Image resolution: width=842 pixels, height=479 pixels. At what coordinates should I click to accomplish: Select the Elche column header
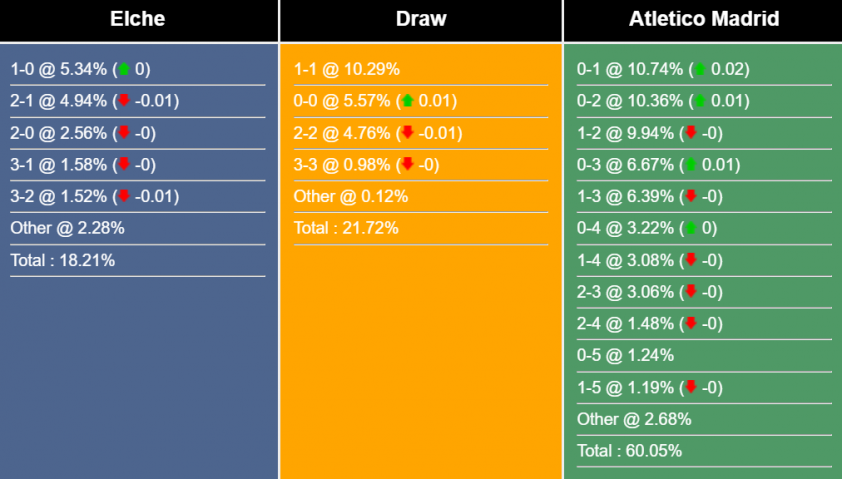pyautogui.click(x=138, y=19)
